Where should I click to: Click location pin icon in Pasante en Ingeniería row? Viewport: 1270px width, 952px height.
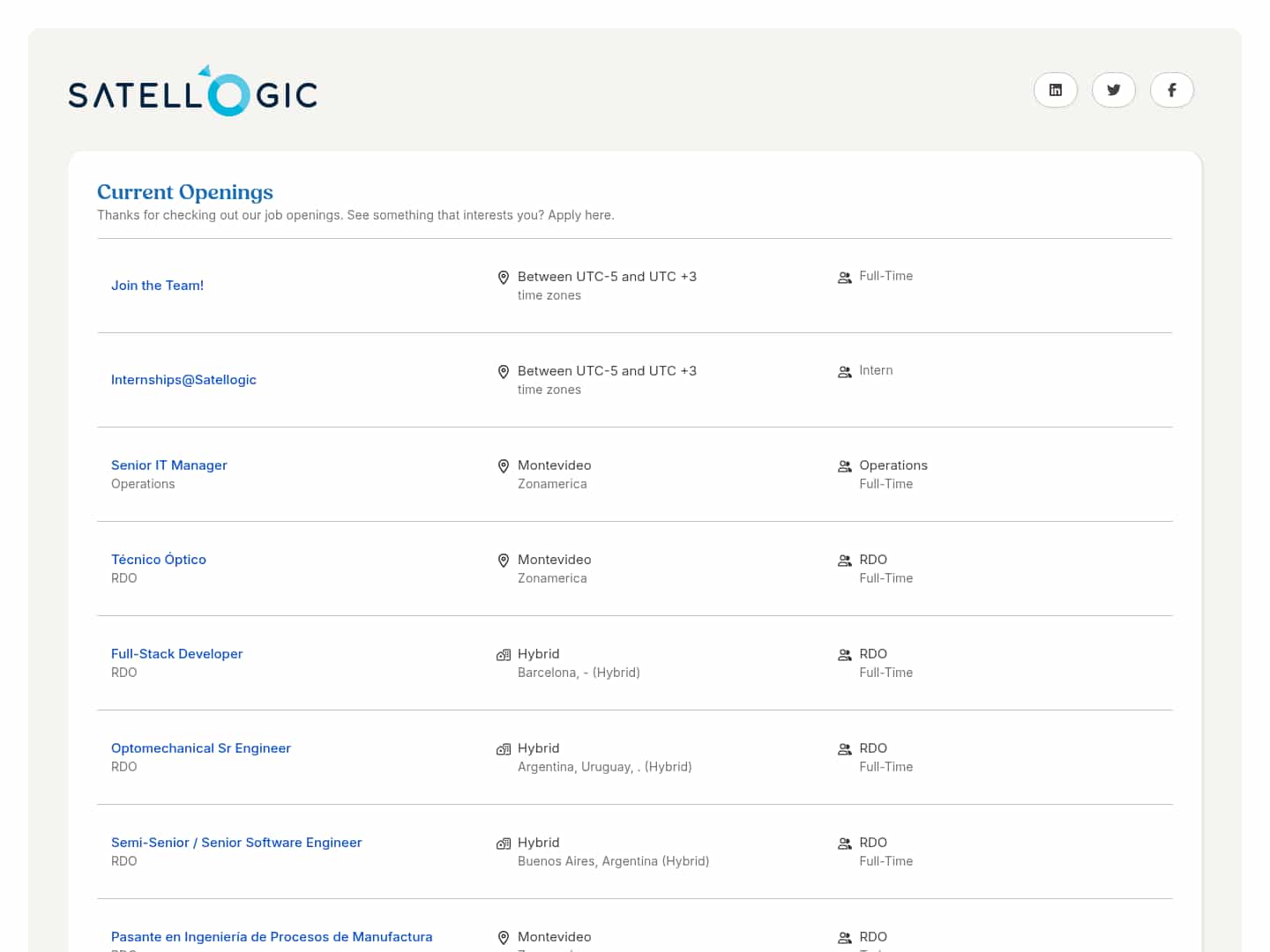[x=504, y=938]
